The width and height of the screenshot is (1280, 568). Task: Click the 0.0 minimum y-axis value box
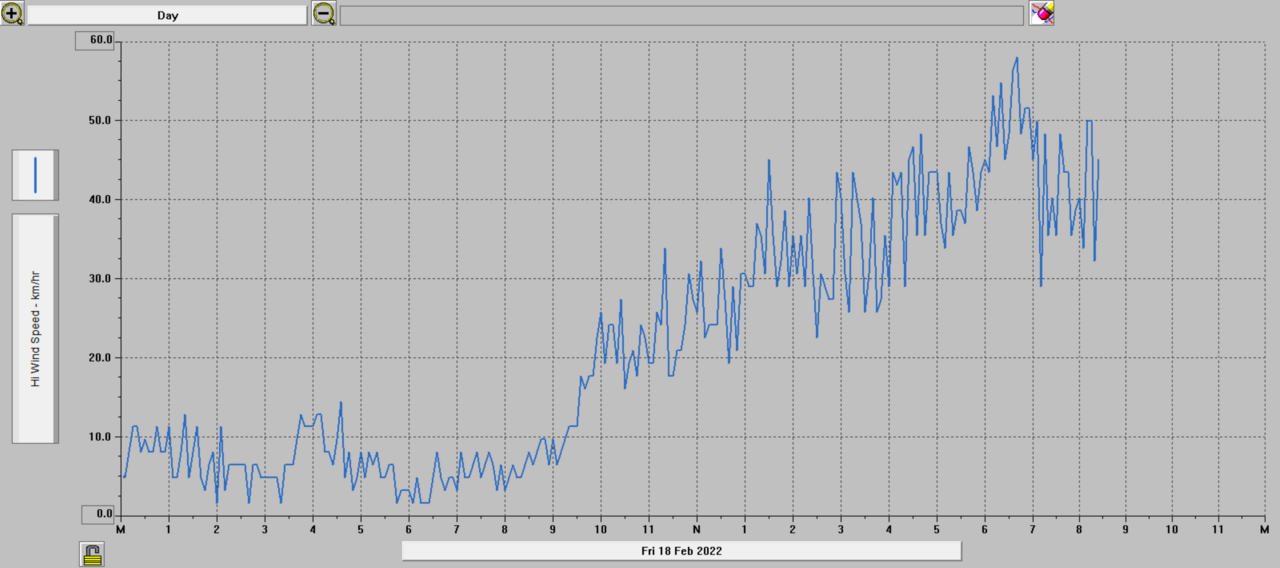click(98, 514)
